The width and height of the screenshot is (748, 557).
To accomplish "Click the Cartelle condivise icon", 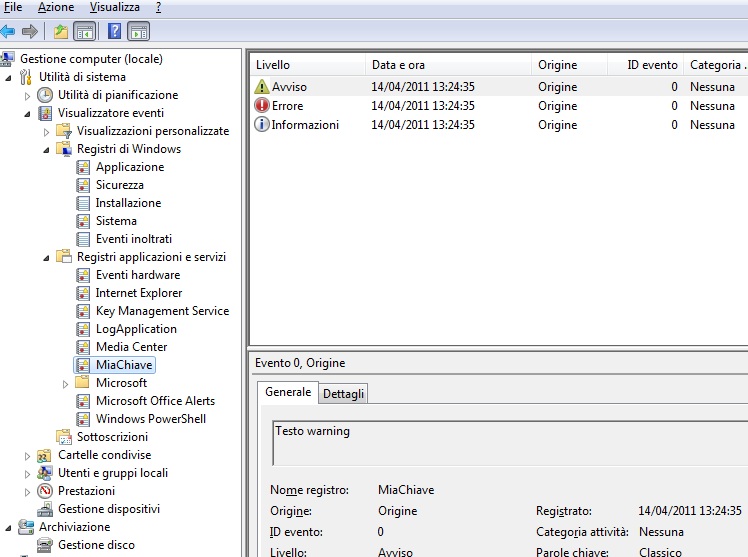I will tap(44, 455).
